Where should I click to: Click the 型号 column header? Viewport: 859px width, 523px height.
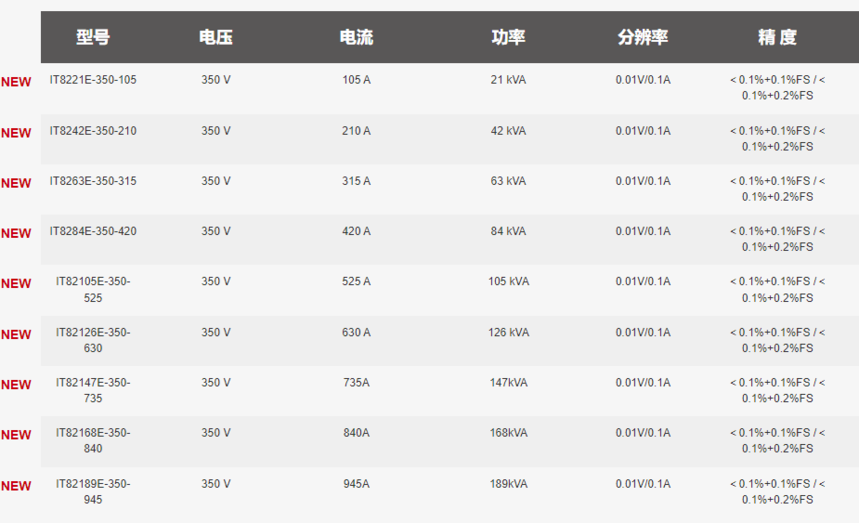click(93, 37)
